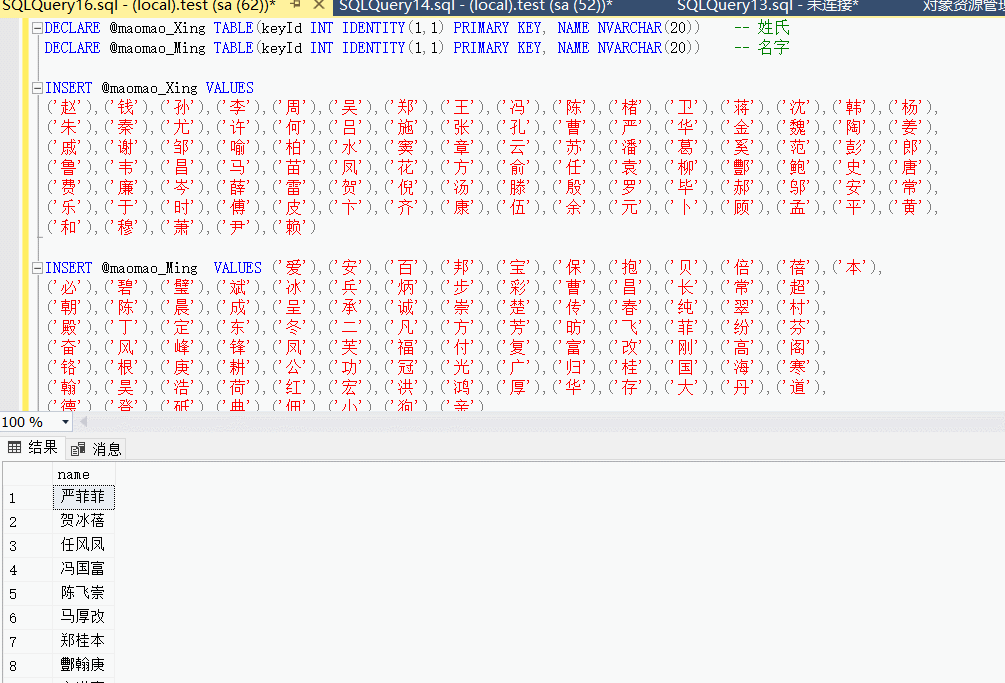Viewport: 1005px width, 683px height.
Task: Select the name column header
Action: pos(83,475)
